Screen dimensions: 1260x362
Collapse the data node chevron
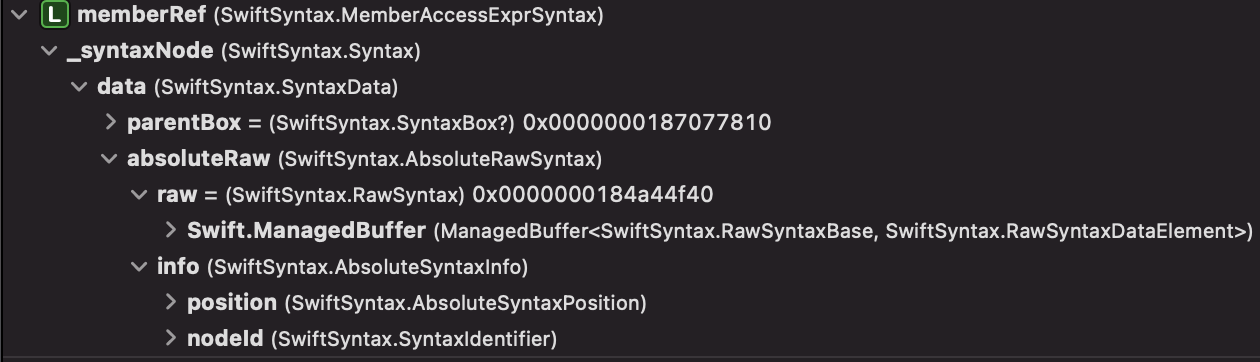pos(79,87)
